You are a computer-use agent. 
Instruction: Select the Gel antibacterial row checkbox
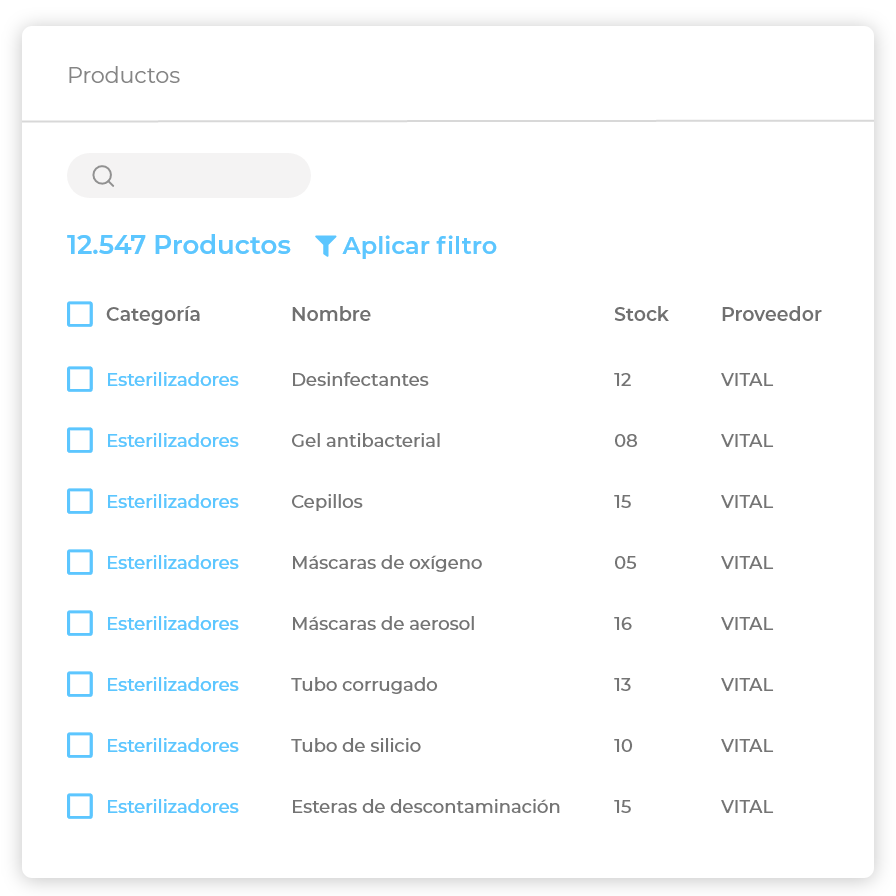tap(80, 441)
